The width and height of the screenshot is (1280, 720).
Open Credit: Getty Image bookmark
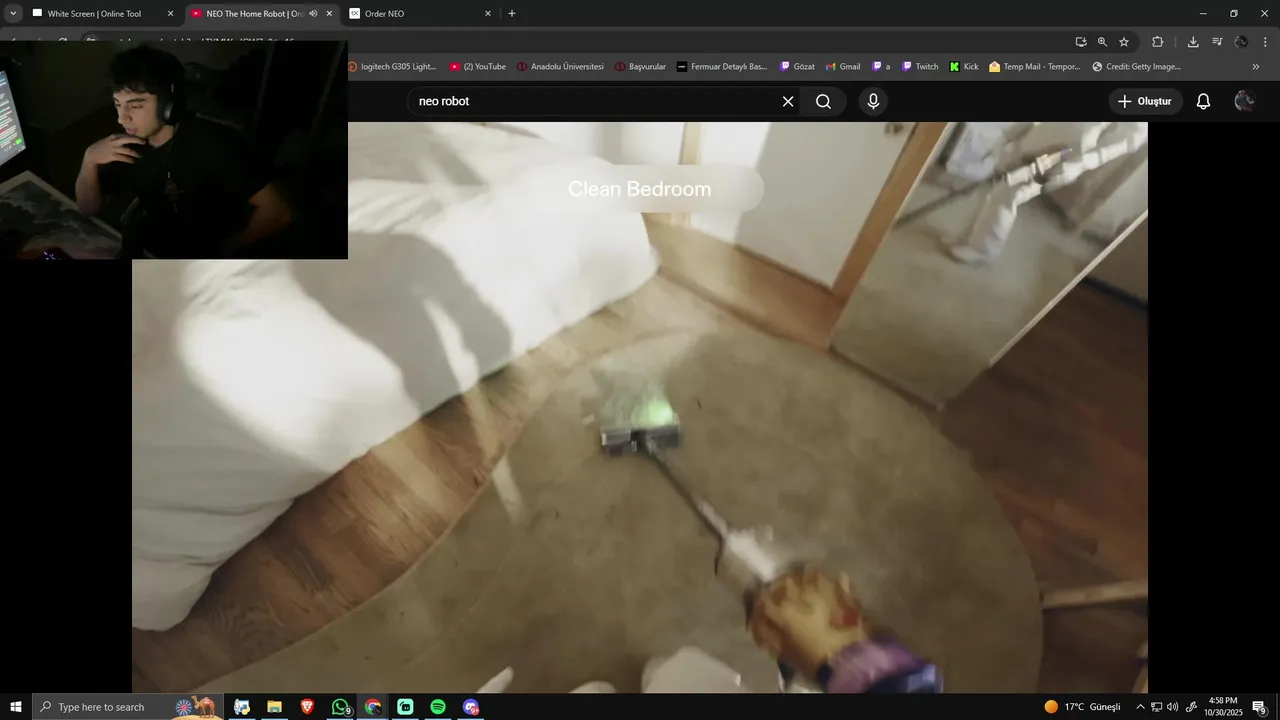(1137, 67)
